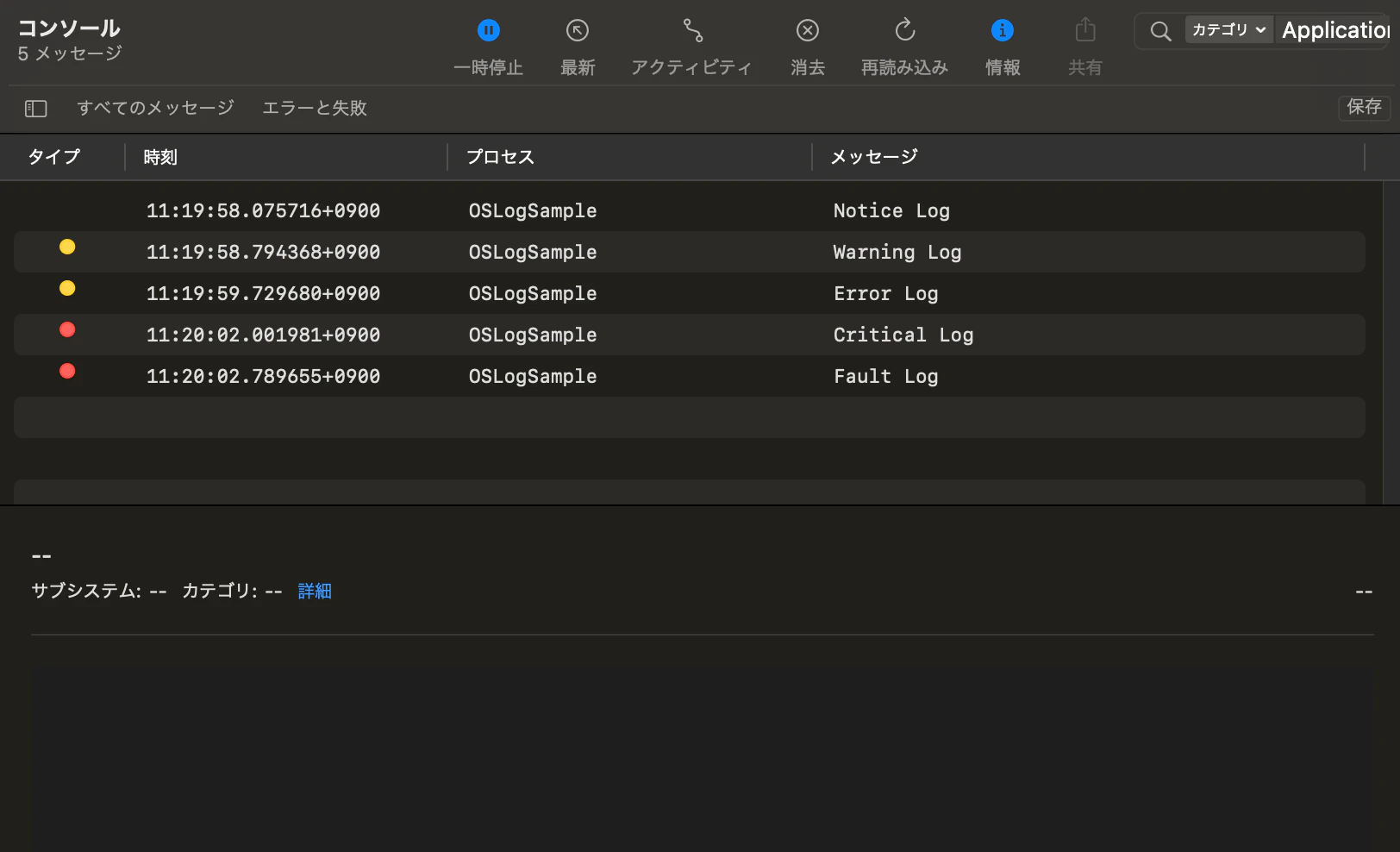The width and height of the screenshot is (1400, 852).
Task: Select the Notice Log message row
Action: tap(690, 210)
